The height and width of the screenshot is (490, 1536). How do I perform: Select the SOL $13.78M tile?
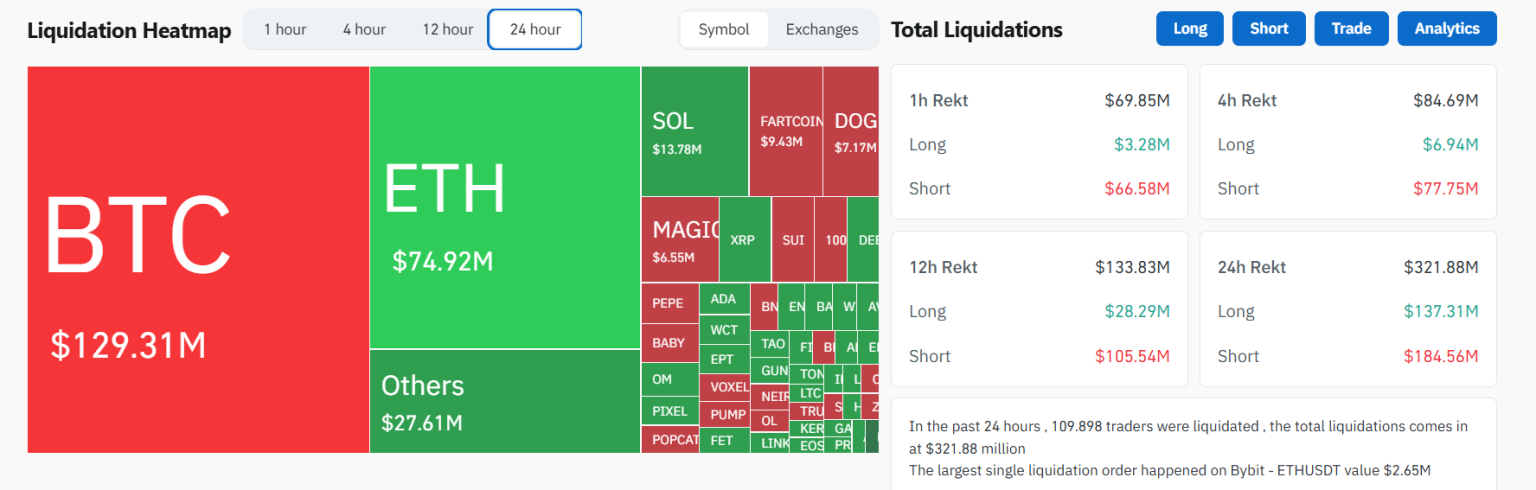coord(694,132)
